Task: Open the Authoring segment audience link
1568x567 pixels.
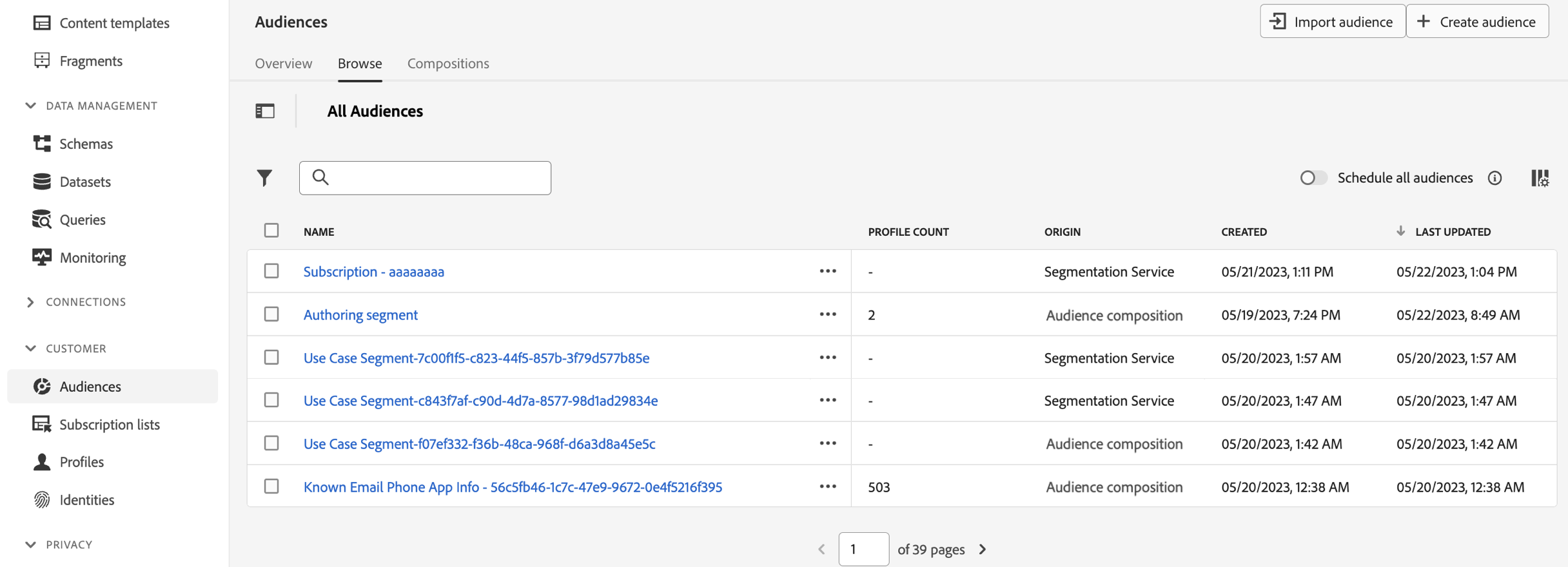Action: (360, 314)
